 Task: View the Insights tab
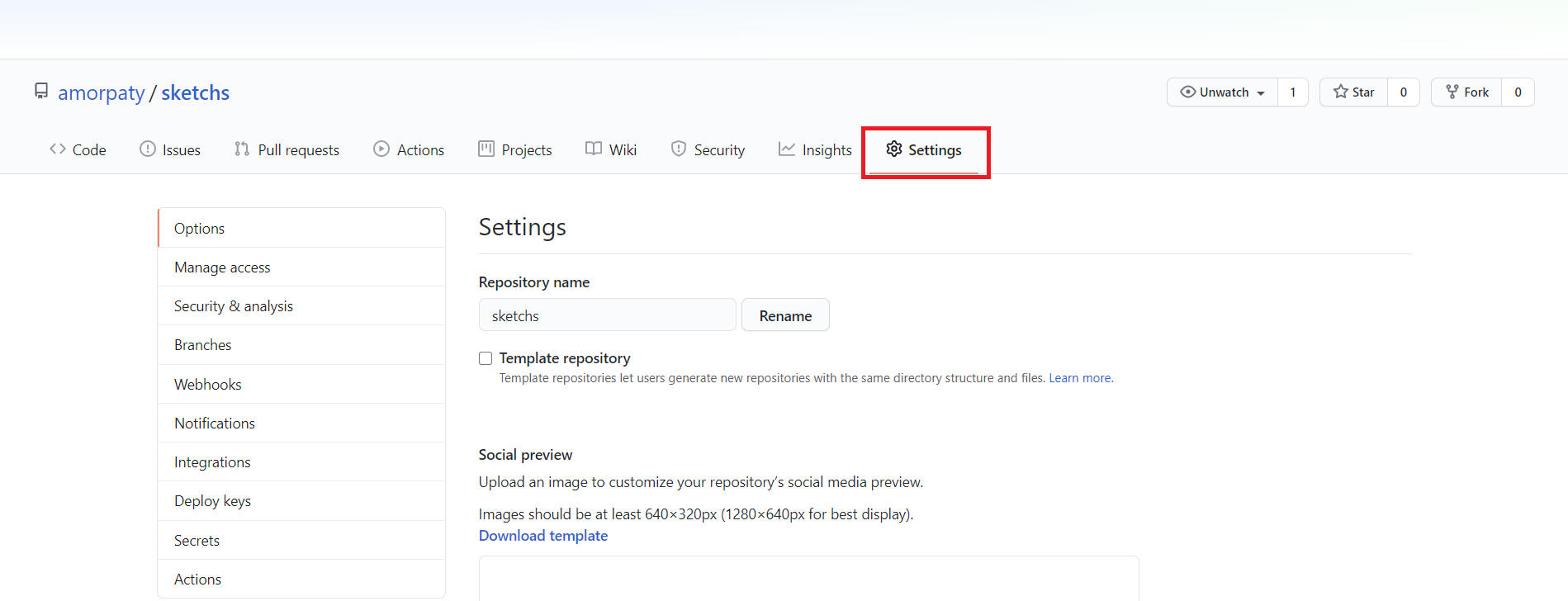coord(815,149)
